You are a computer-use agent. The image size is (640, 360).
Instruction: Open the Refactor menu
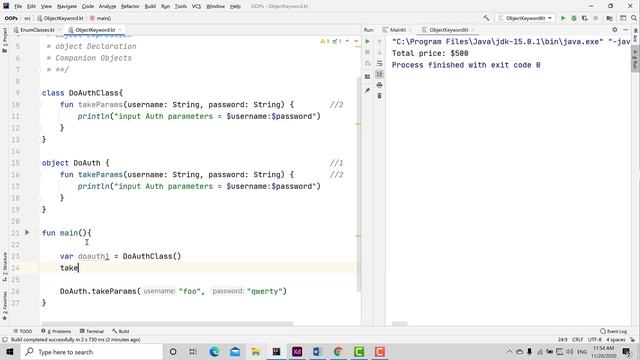[130, 6]
